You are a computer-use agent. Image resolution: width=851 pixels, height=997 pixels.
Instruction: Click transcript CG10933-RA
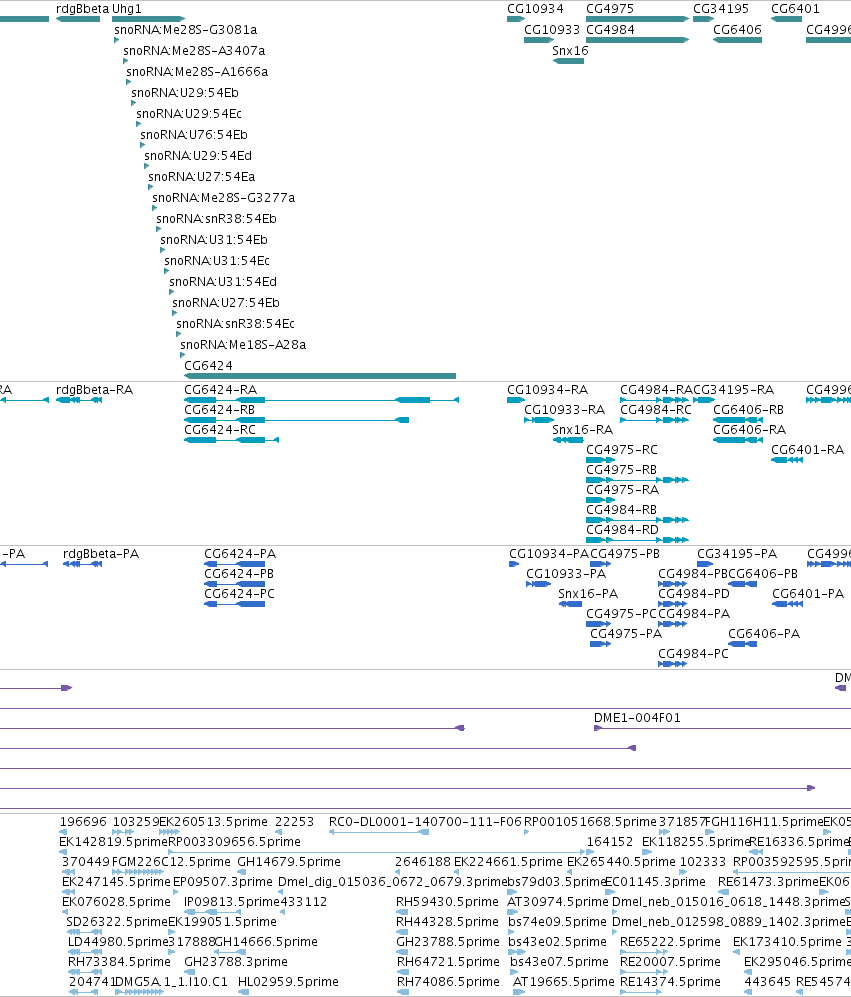coord(539,420)
